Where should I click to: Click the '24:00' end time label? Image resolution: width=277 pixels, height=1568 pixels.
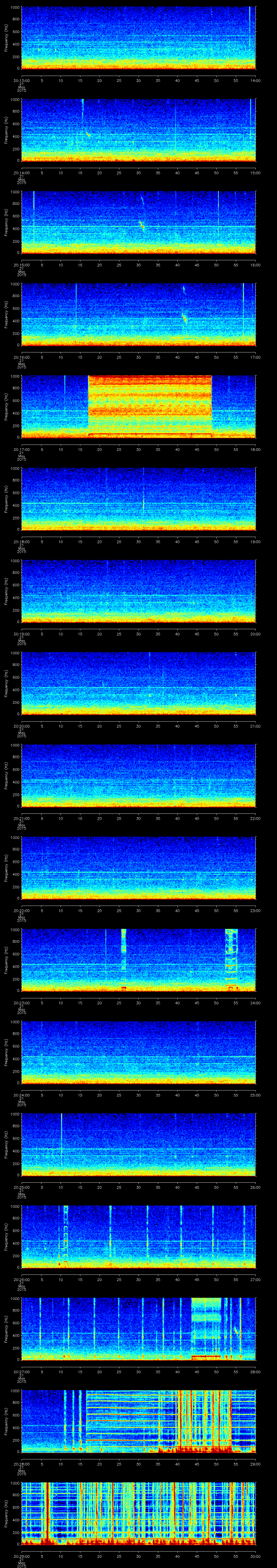click(x=255, y=1003)
